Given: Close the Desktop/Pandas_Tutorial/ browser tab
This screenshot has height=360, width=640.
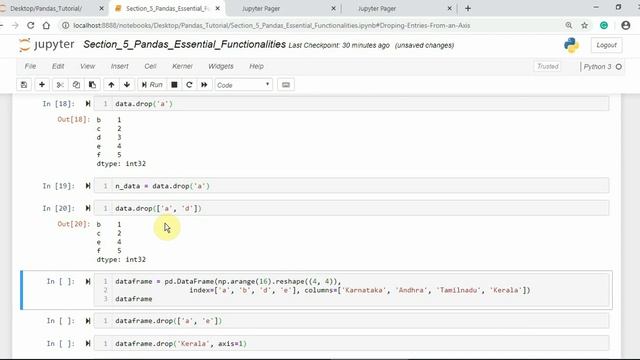Looking at the screenshot, I should (102, 8).
